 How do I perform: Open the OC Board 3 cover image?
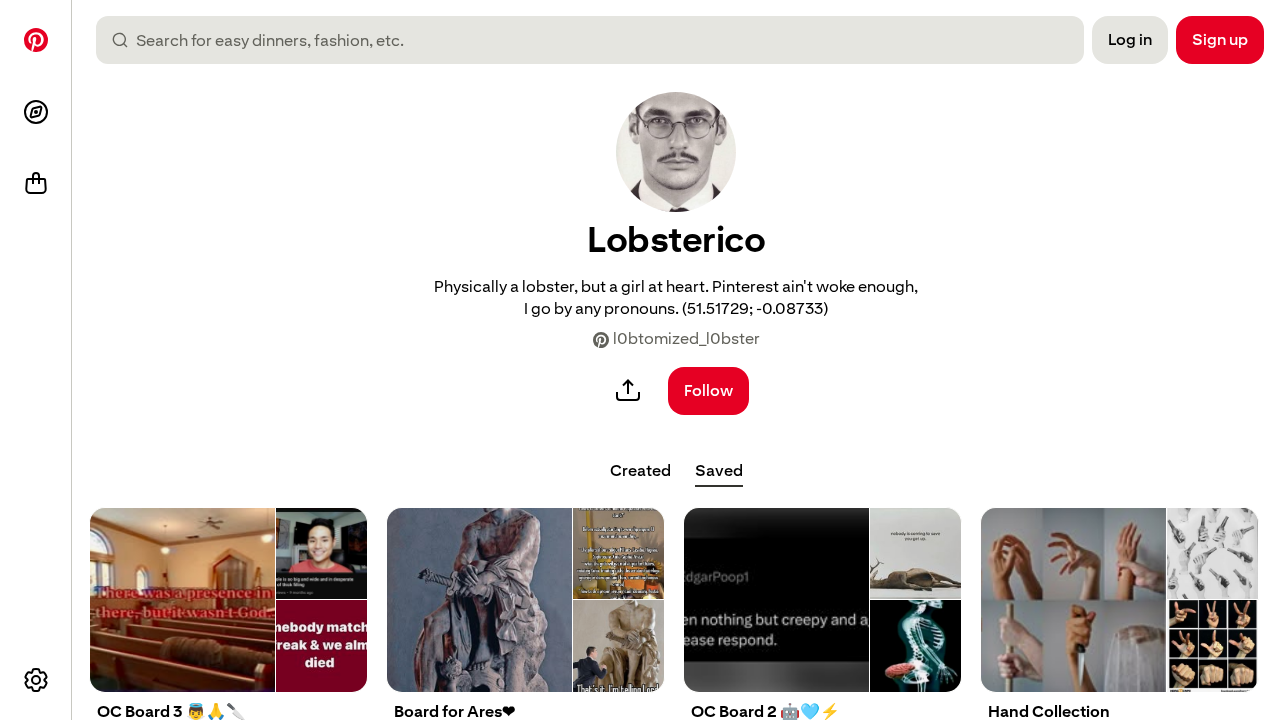(x=228, y=600)
